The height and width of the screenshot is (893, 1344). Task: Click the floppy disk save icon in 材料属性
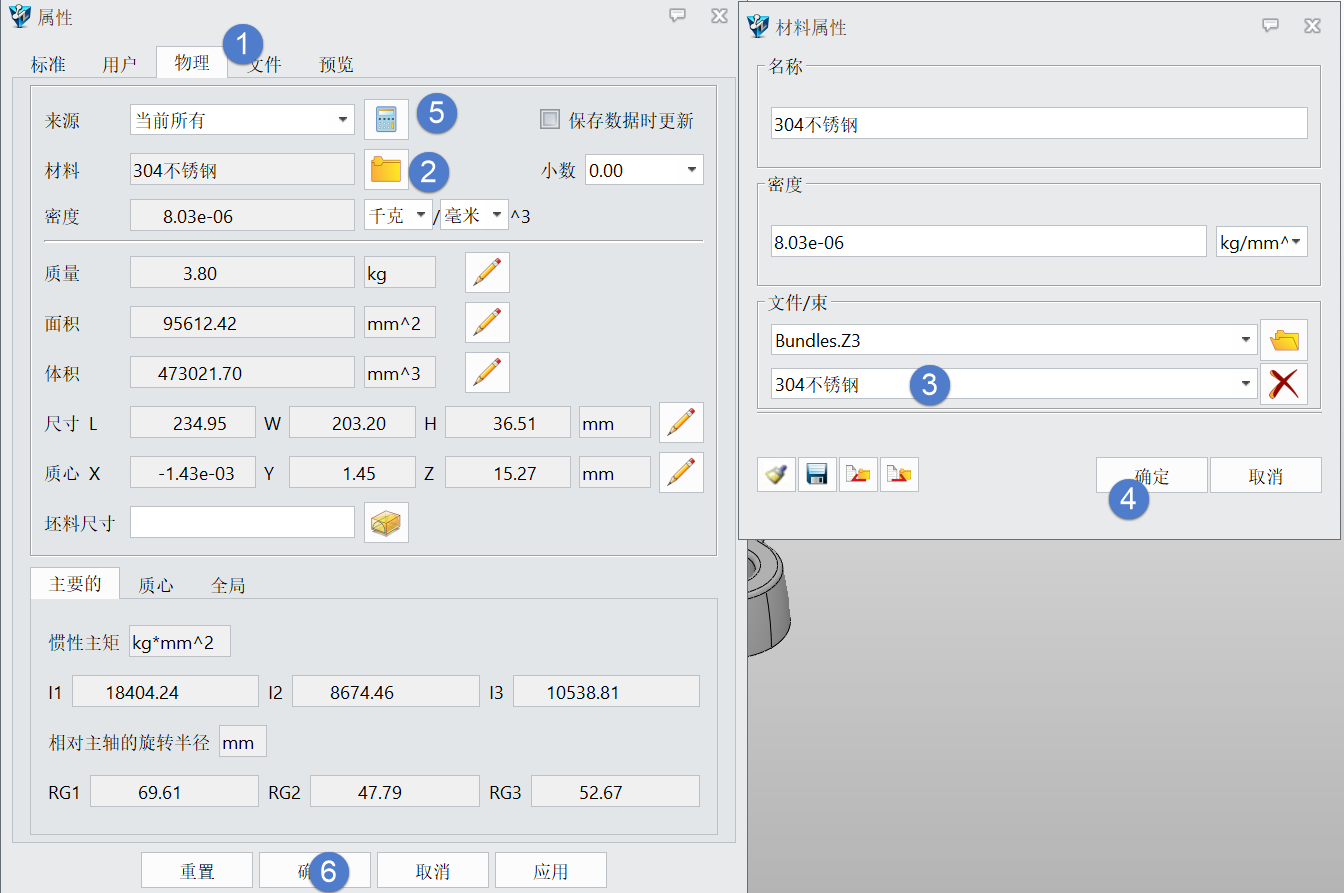[817, 475]
